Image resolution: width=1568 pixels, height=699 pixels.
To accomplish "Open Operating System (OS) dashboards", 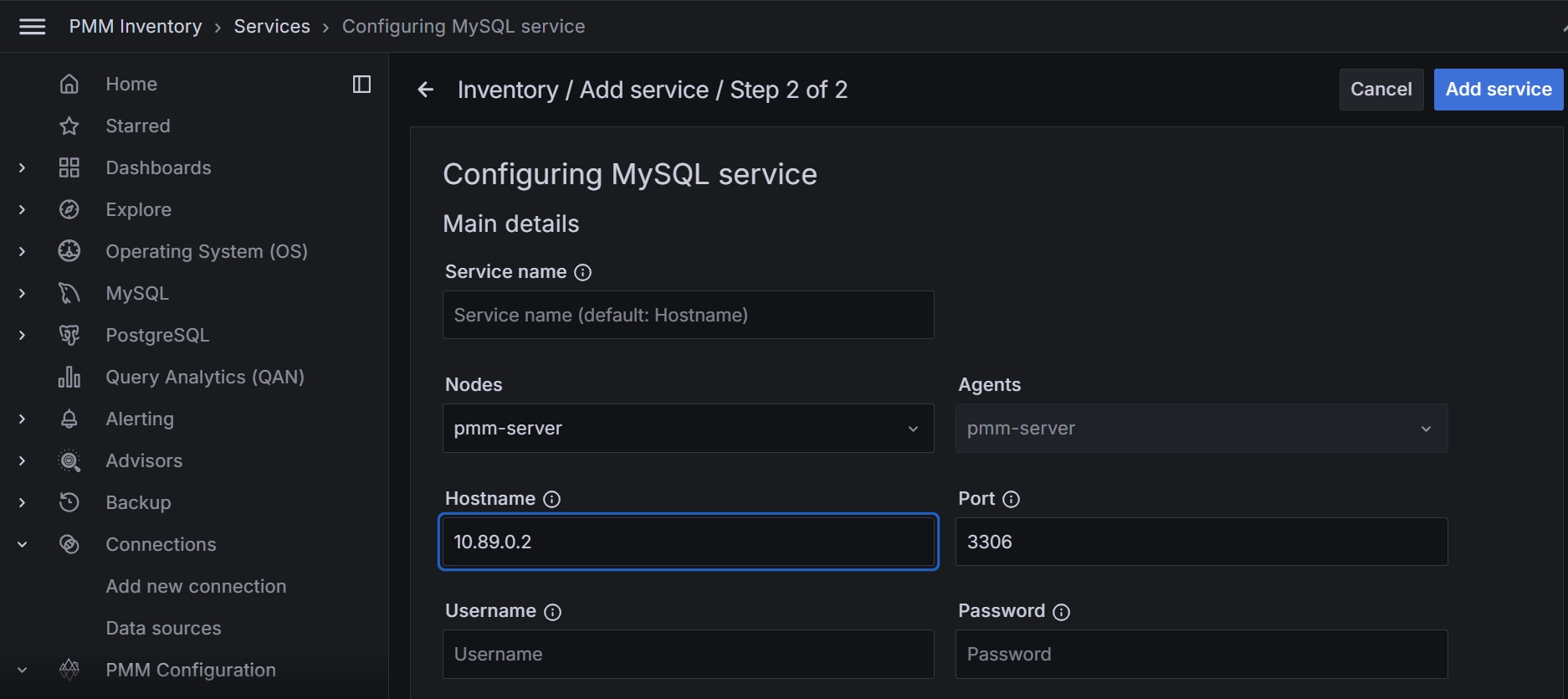I will 207,251.
